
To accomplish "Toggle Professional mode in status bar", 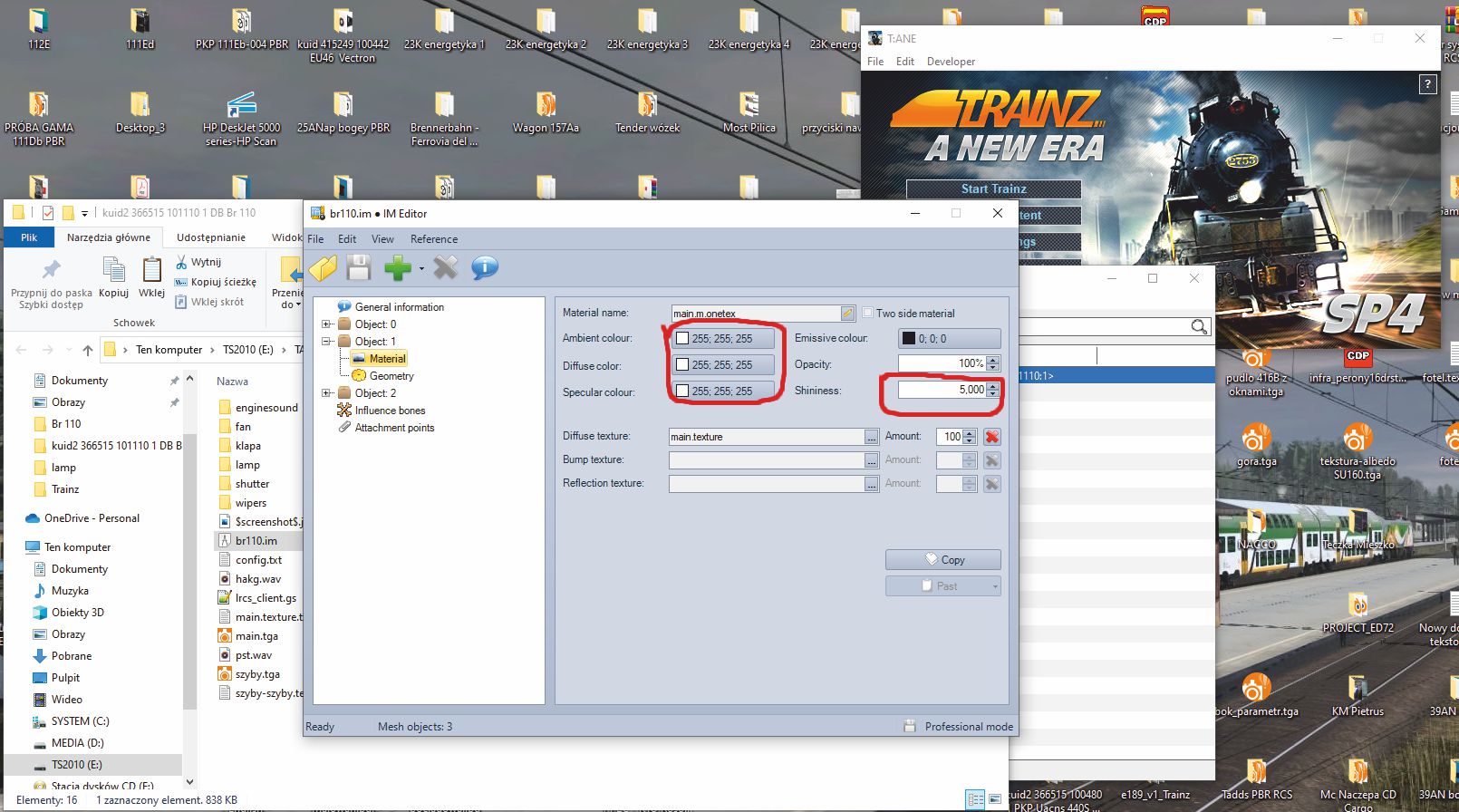I will (x=960, y=727).
